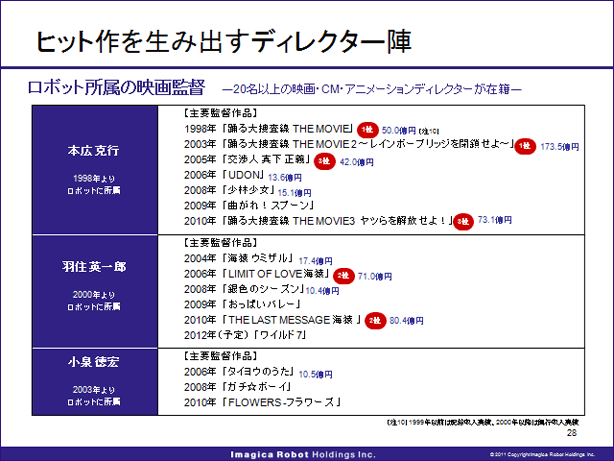Screen dimensions: 614x461
Task: Select the 71.0億円 value
Action: point(375,277)
